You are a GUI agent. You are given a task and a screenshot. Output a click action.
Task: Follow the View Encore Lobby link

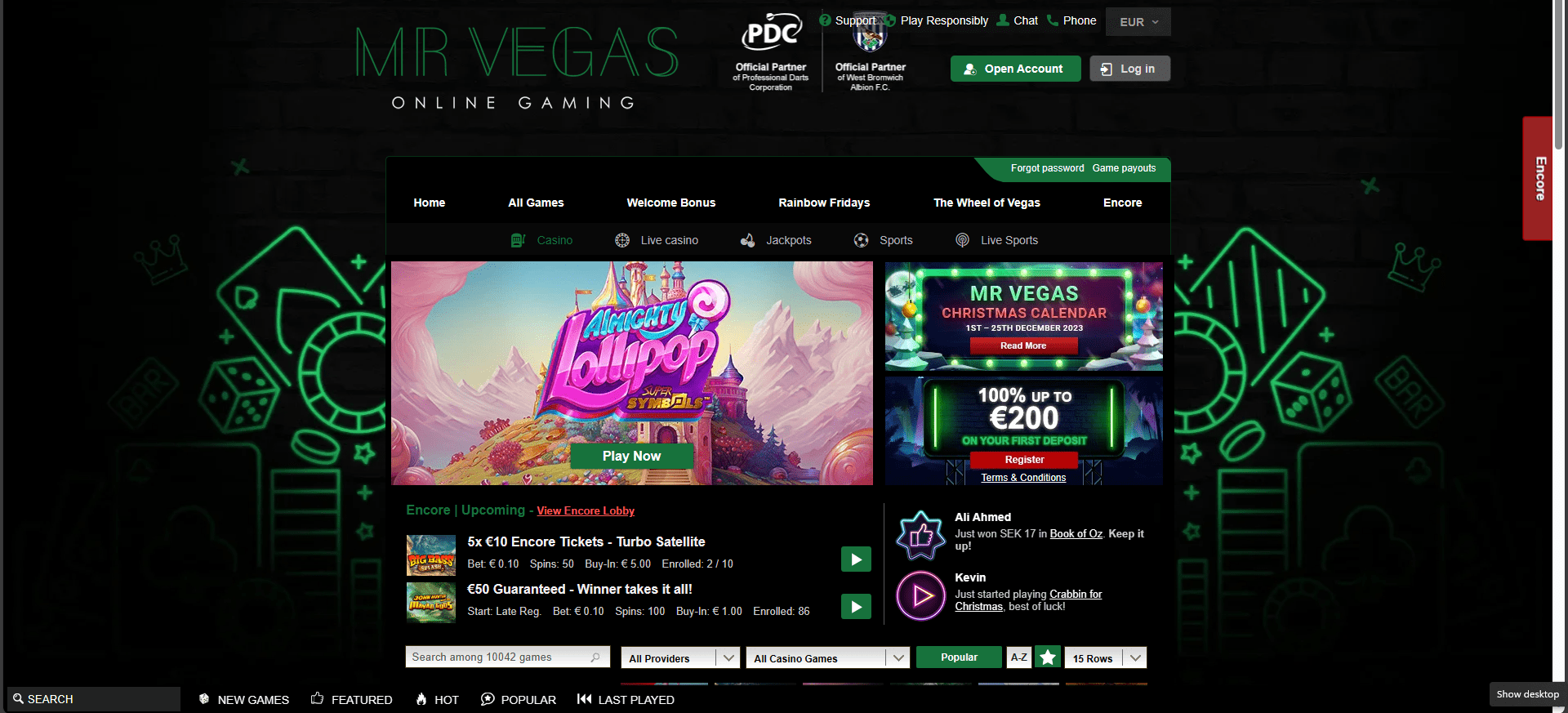tap(586, 510)
